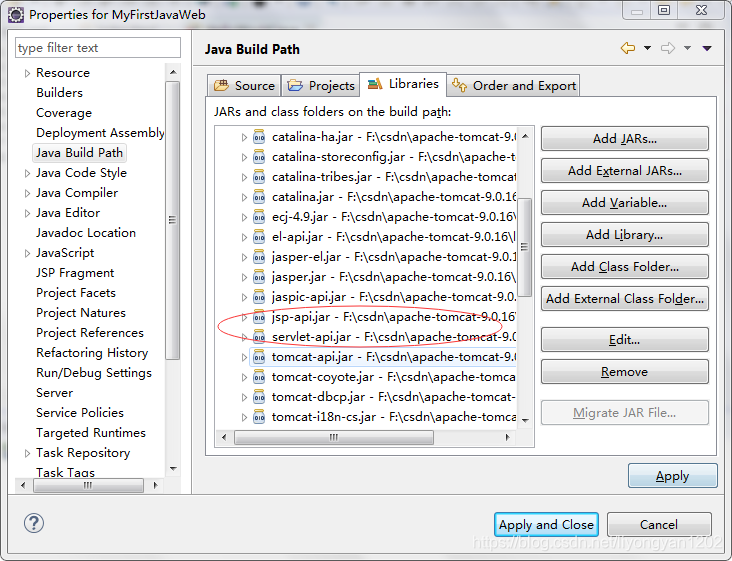The image size is (732, 561).
Task: Open the Order and Export tab
Action: (x=514, y=85)
